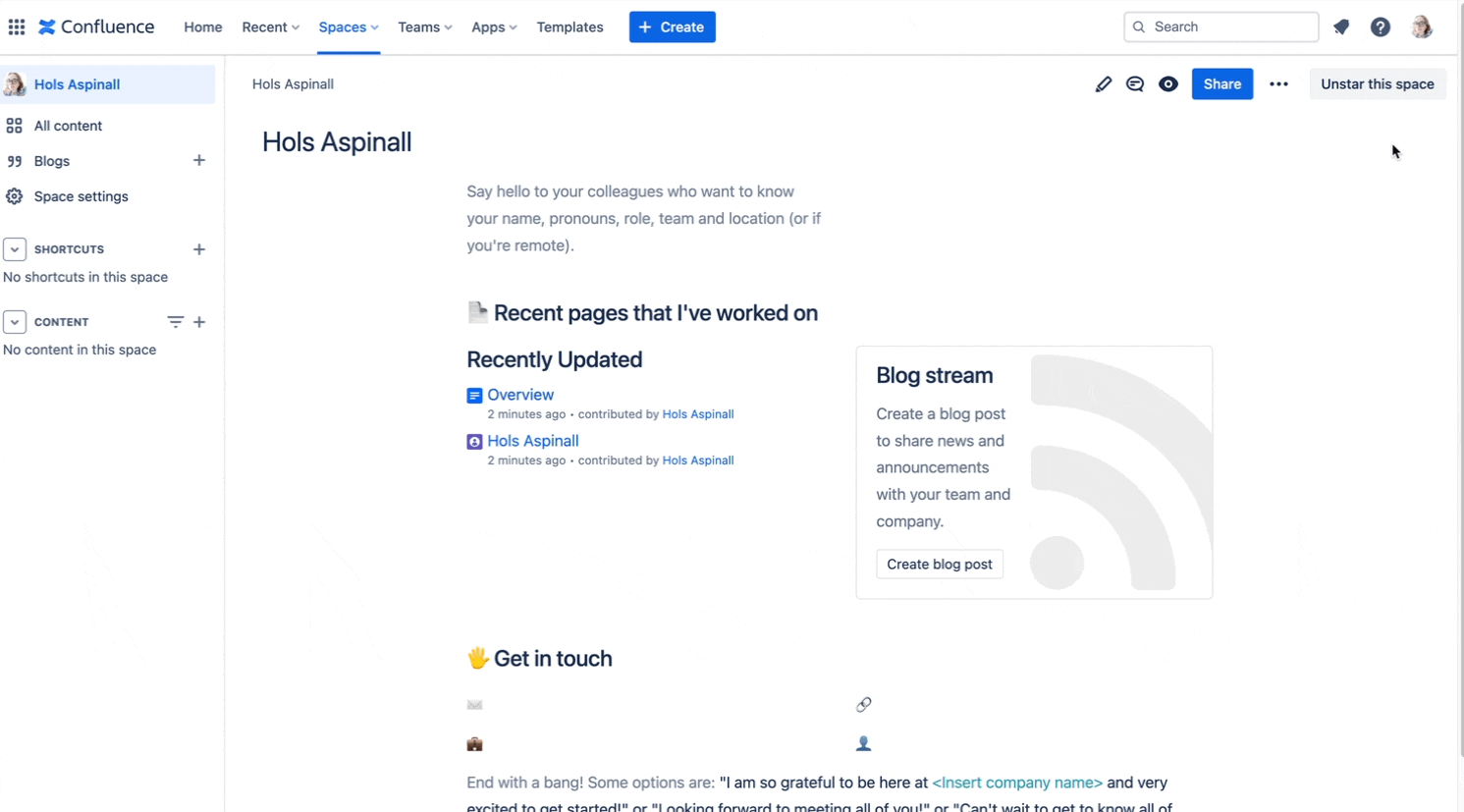This screenshot has width=1464, height=812.
Task: Open inline comments icon
Action: pyautogui.click(x=1135, y=84)
